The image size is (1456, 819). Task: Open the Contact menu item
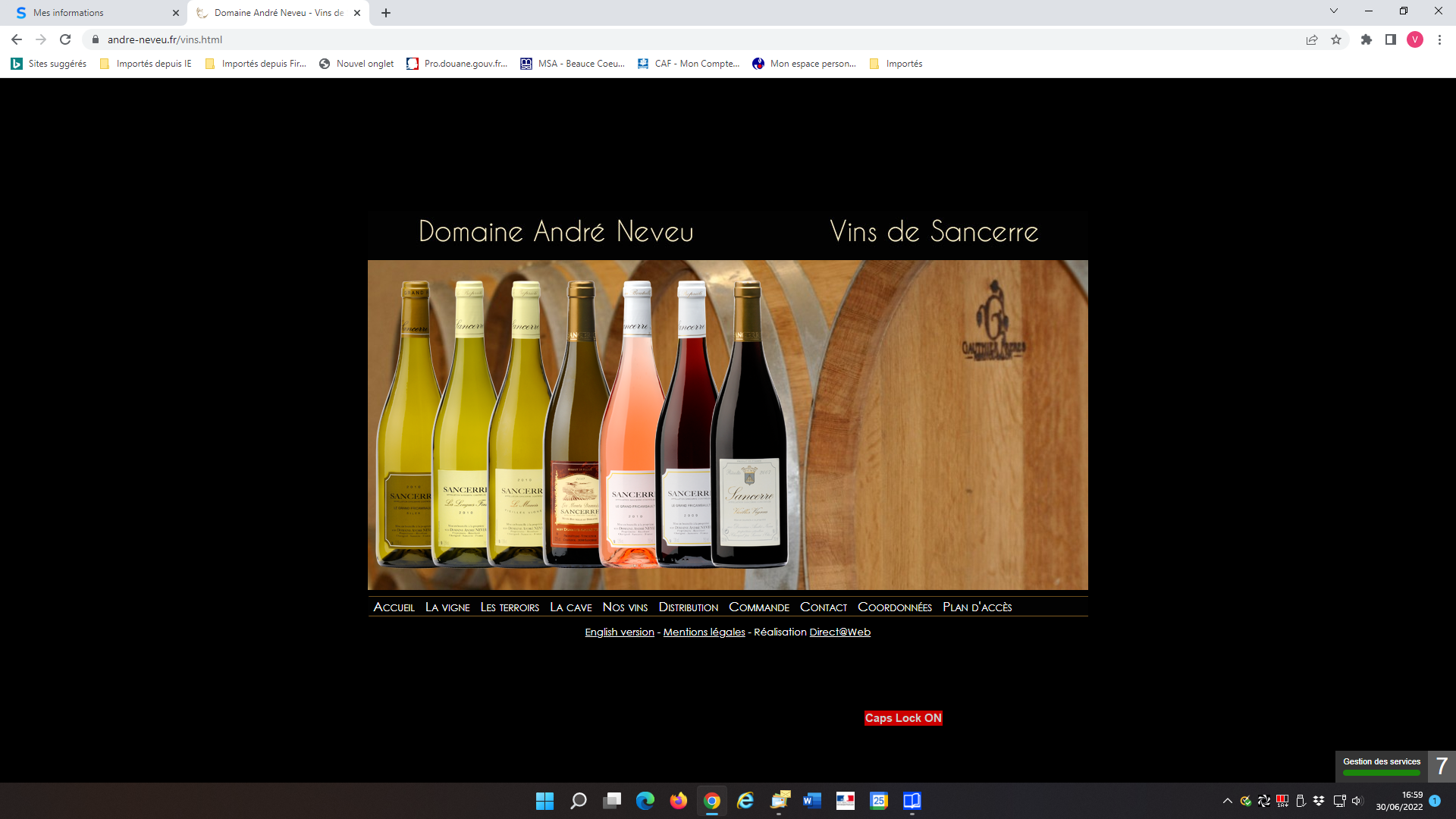tap(824, 607)
